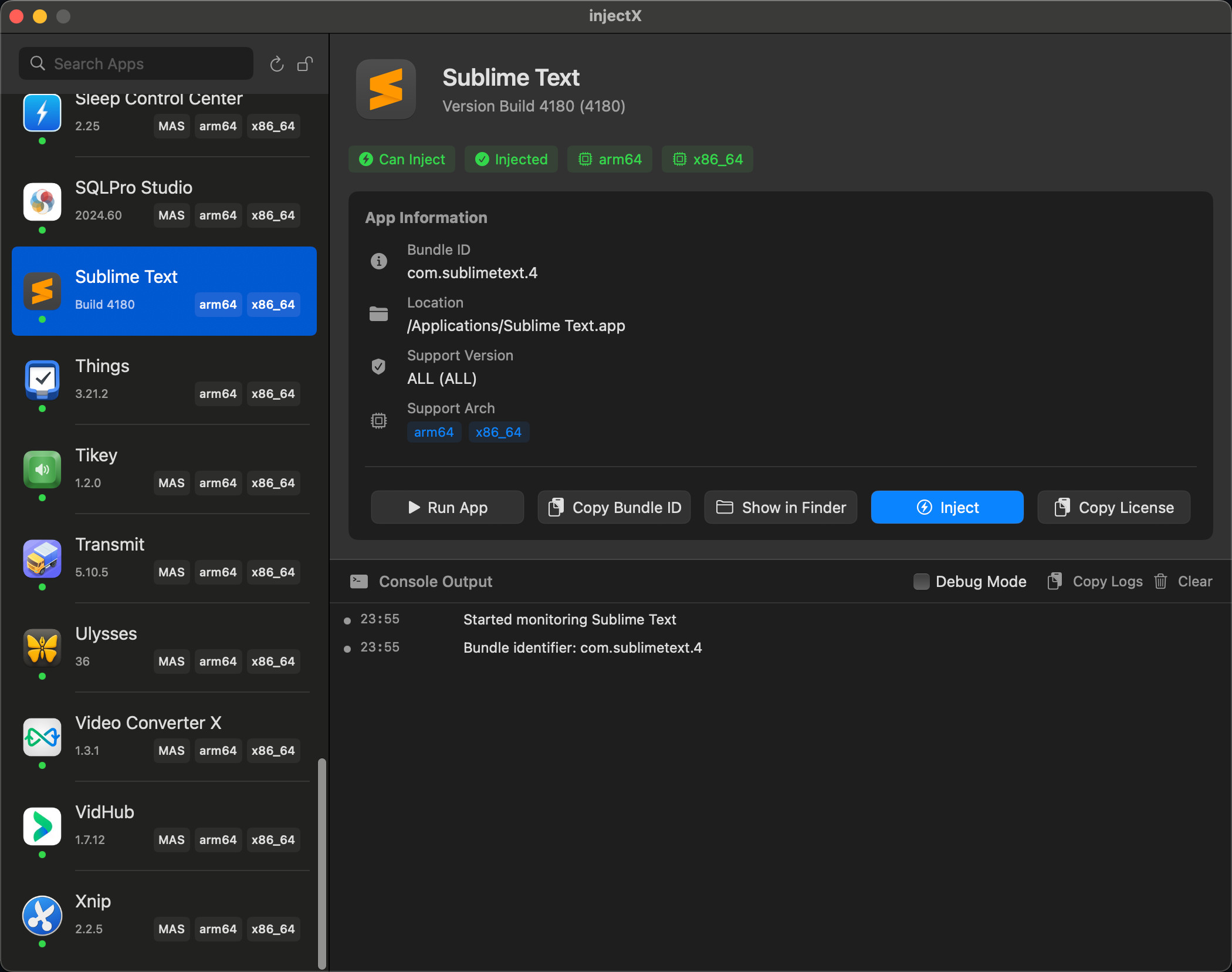Click the Console Output terminal icon
This screenshot has width=1232, height=972.
pyautogui.click(x=359, y=582)
